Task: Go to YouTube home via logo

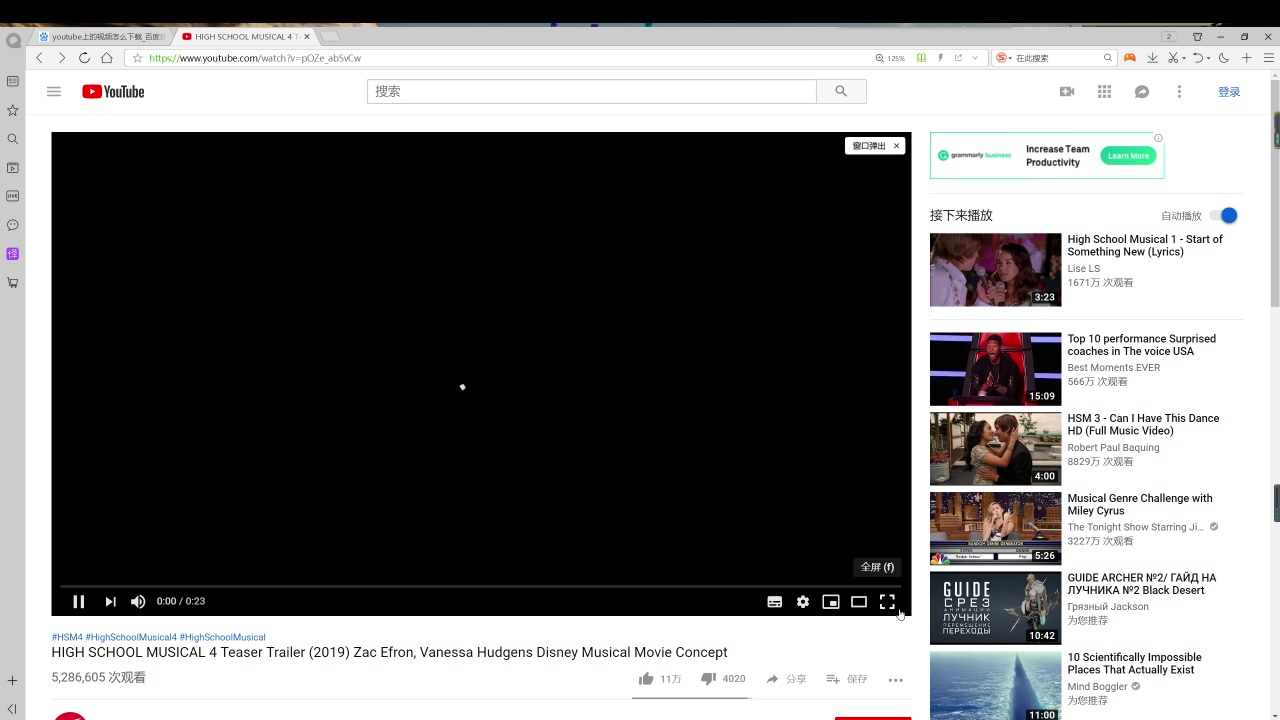Action: click(113, 91)
